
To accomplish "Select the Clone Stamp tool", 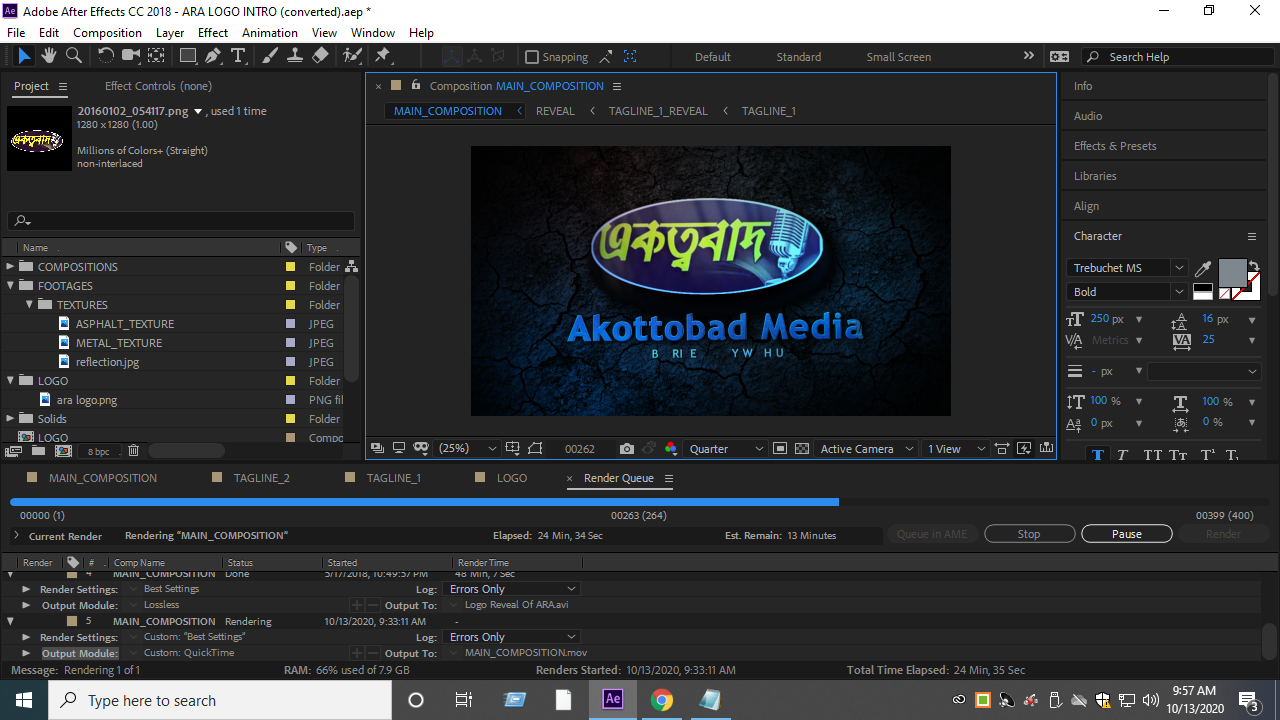I will (x=295, y=56).
